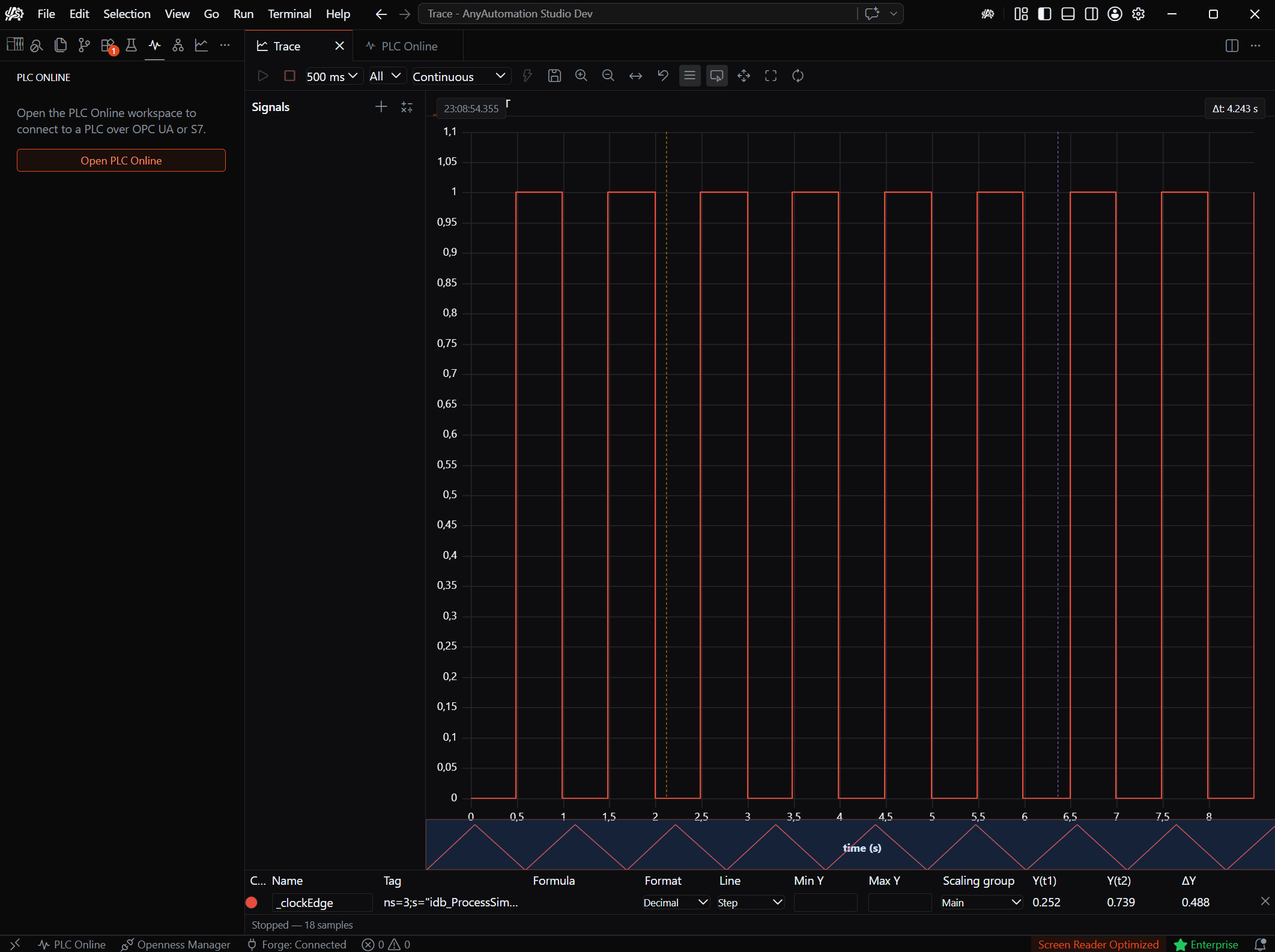Stop the trace recording
This screenshot has width=1275, height=952.
[289, 76]
